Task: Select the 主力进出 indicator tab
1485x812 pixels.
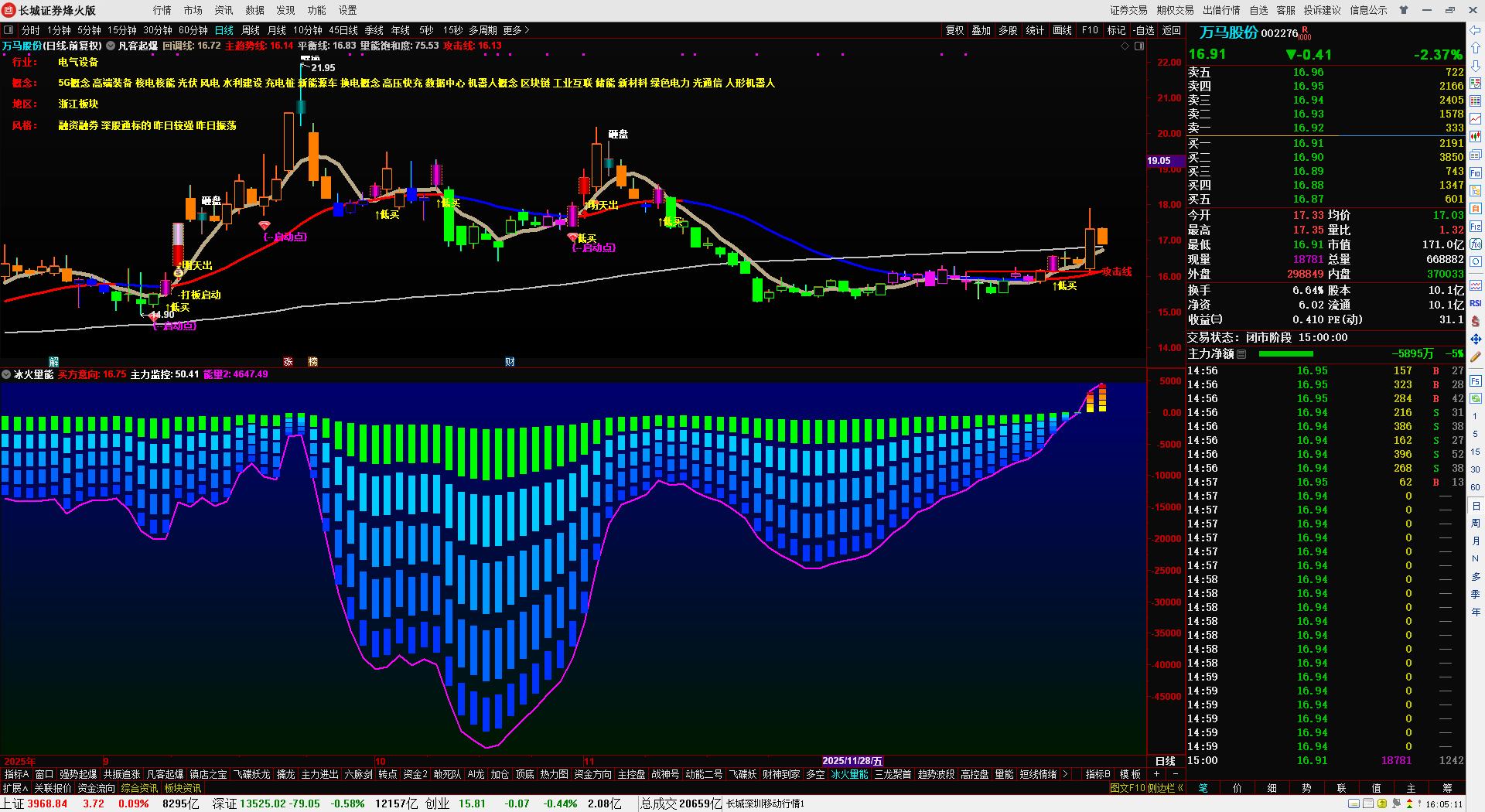Action: [320, 774]
